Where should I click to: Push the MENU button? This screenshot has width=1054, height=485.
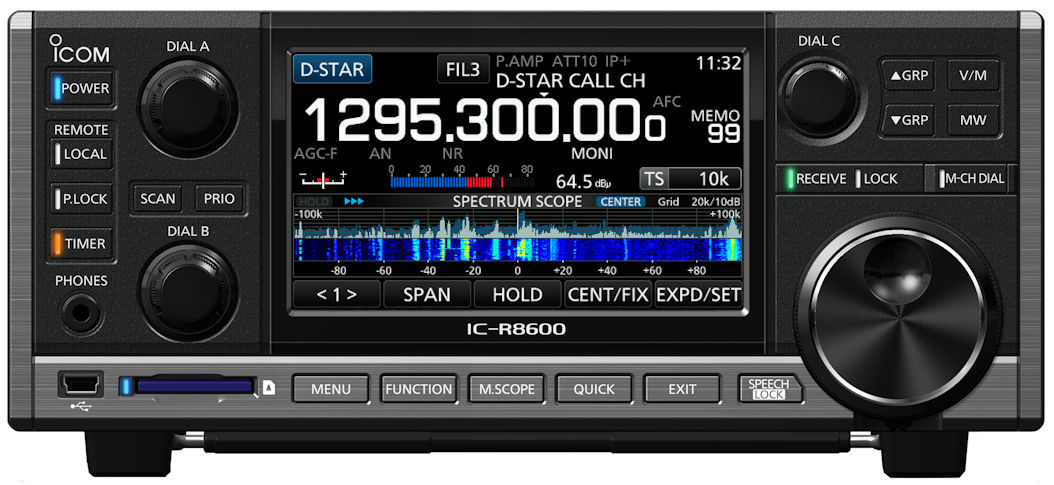(x=331, y=389)
